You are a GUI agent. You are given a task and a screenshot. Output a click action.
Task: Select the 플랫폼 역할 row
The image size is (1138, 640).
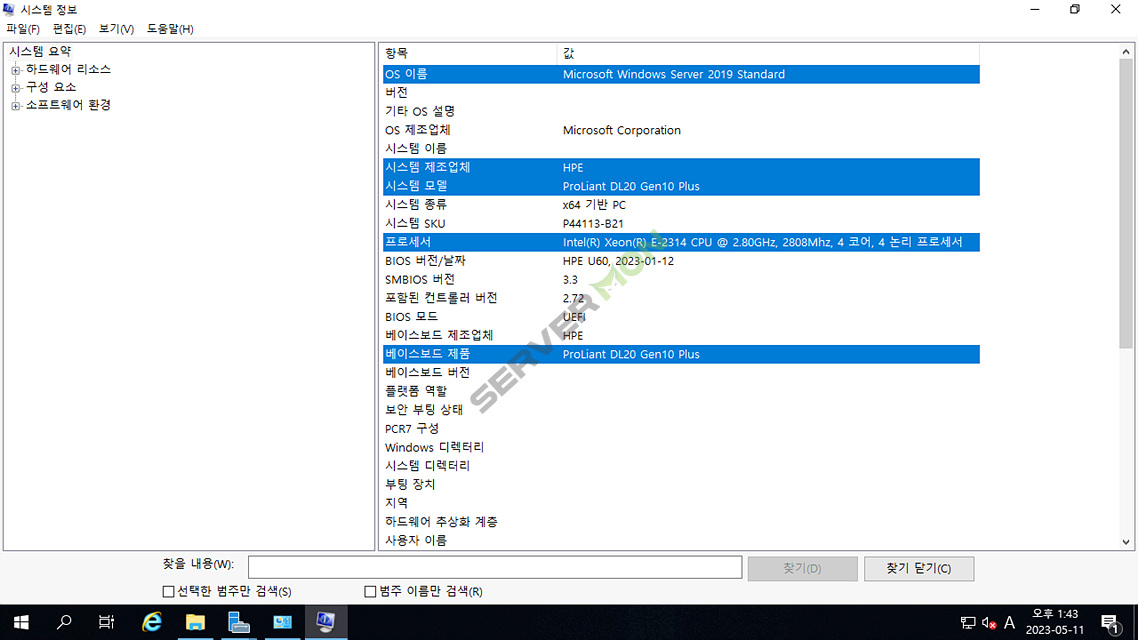pos(681,391)
